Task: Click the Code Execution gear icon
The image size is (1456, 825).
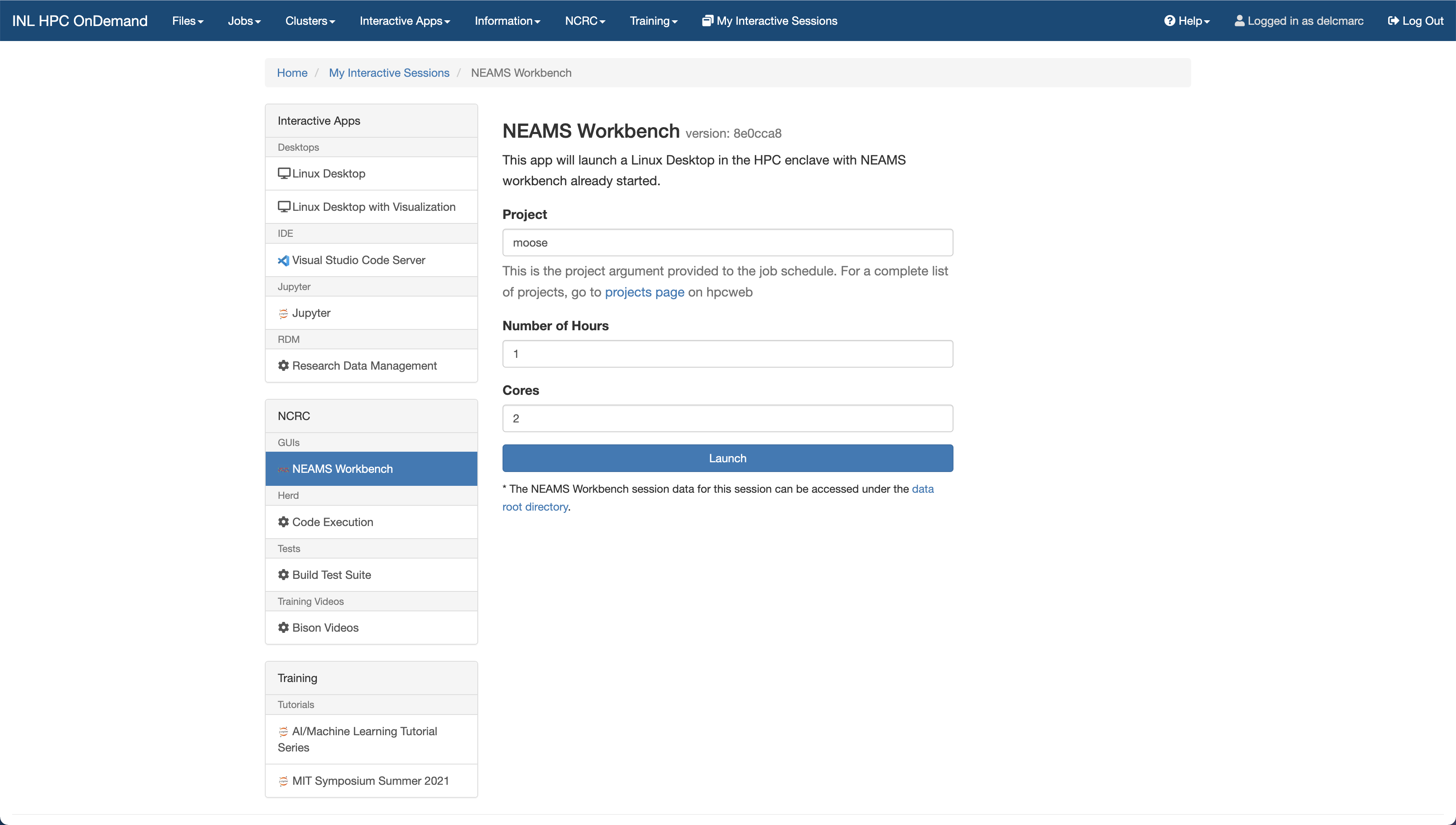Action: (x=283, y=522)
